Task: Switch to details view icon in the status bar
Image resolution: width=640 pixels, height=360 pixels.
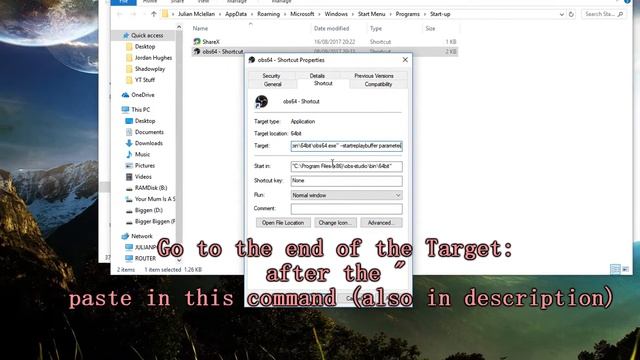Action: point(615,269)
